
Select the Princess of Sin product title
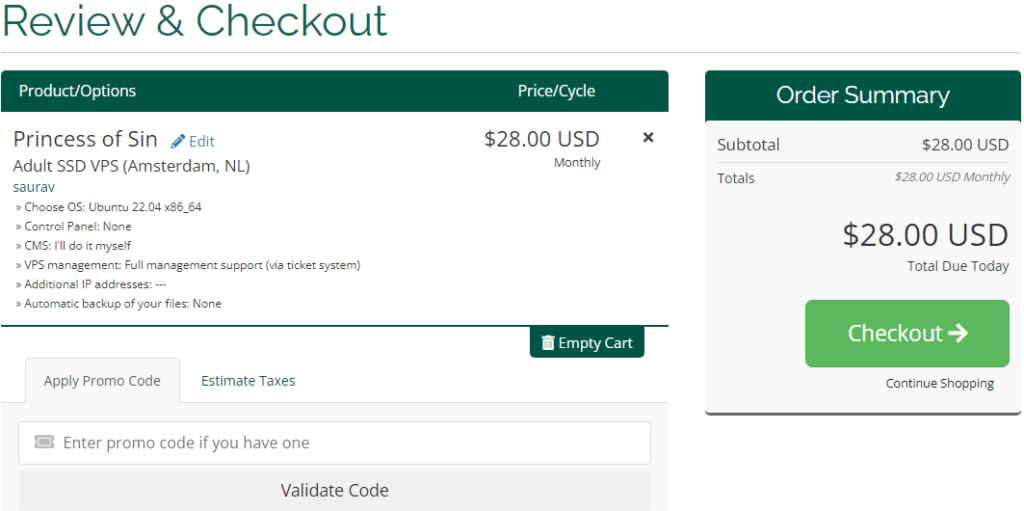(85, 139)
